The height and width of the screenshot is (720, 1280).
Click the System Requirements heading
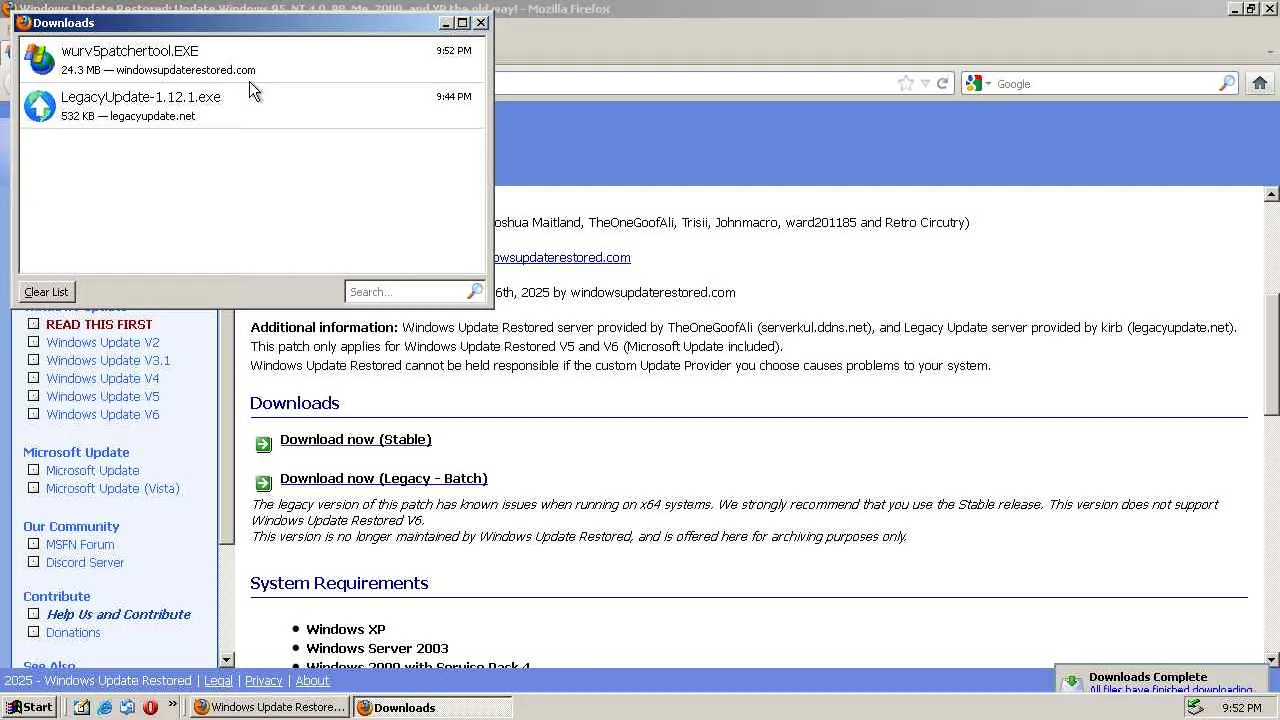(339, 583)
